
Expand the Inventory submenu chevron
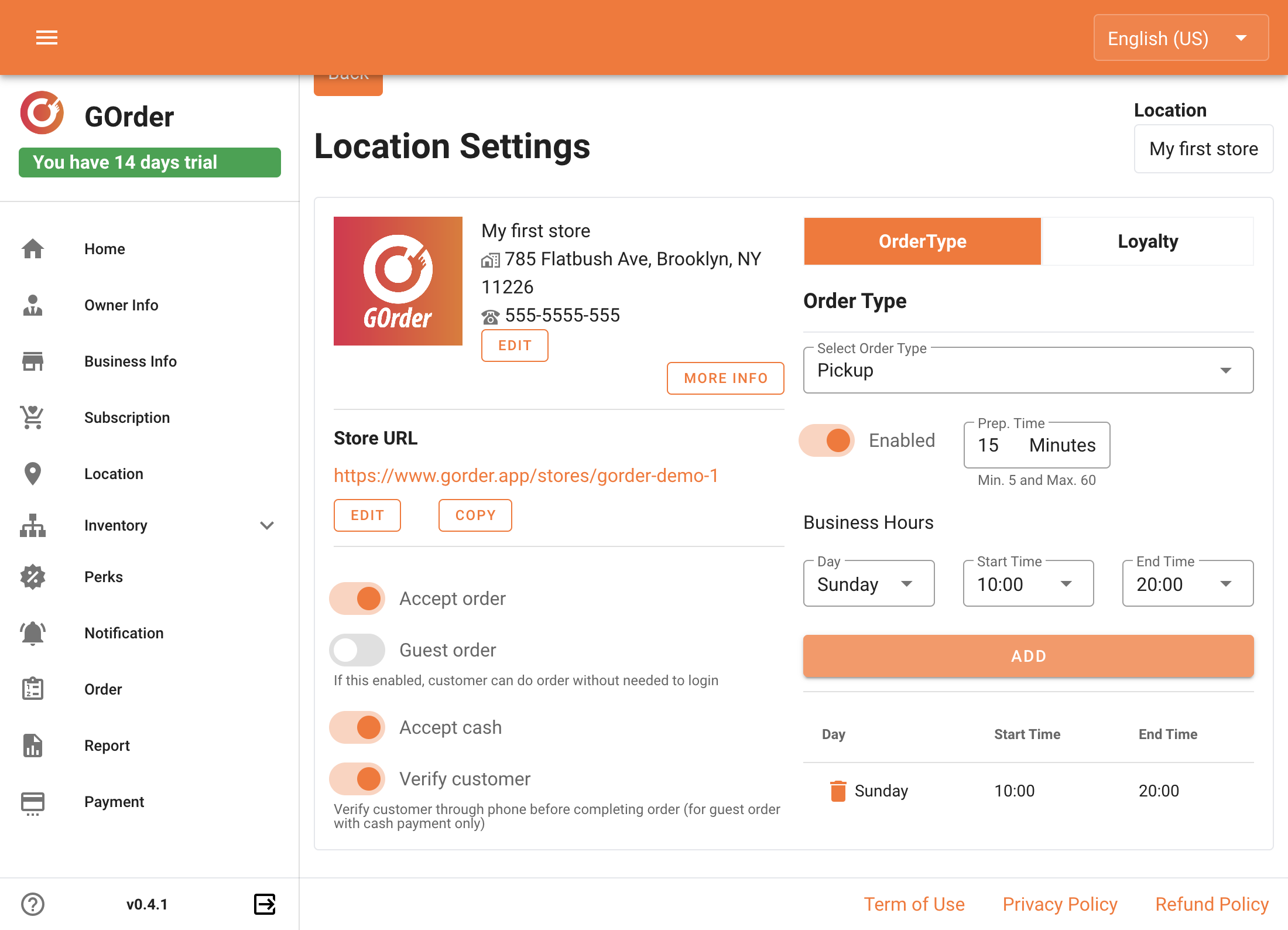(267, 525)
